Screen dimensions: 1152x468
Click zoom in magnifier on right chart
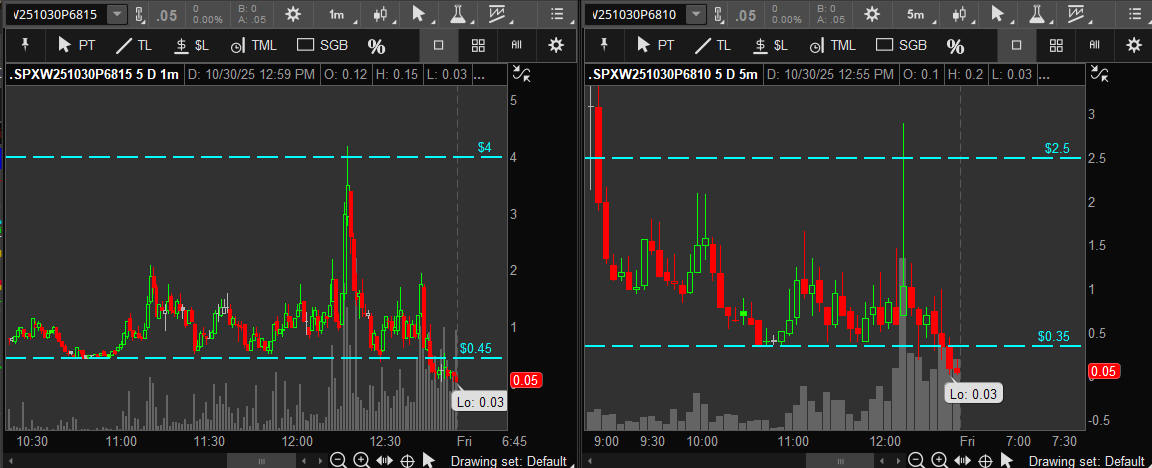(940, 460)
